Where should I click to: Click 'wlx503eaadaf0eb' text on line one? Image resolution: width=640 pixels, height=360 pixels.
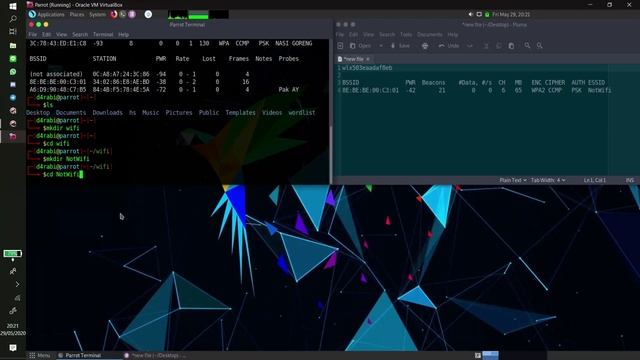(x=367, y=68)
